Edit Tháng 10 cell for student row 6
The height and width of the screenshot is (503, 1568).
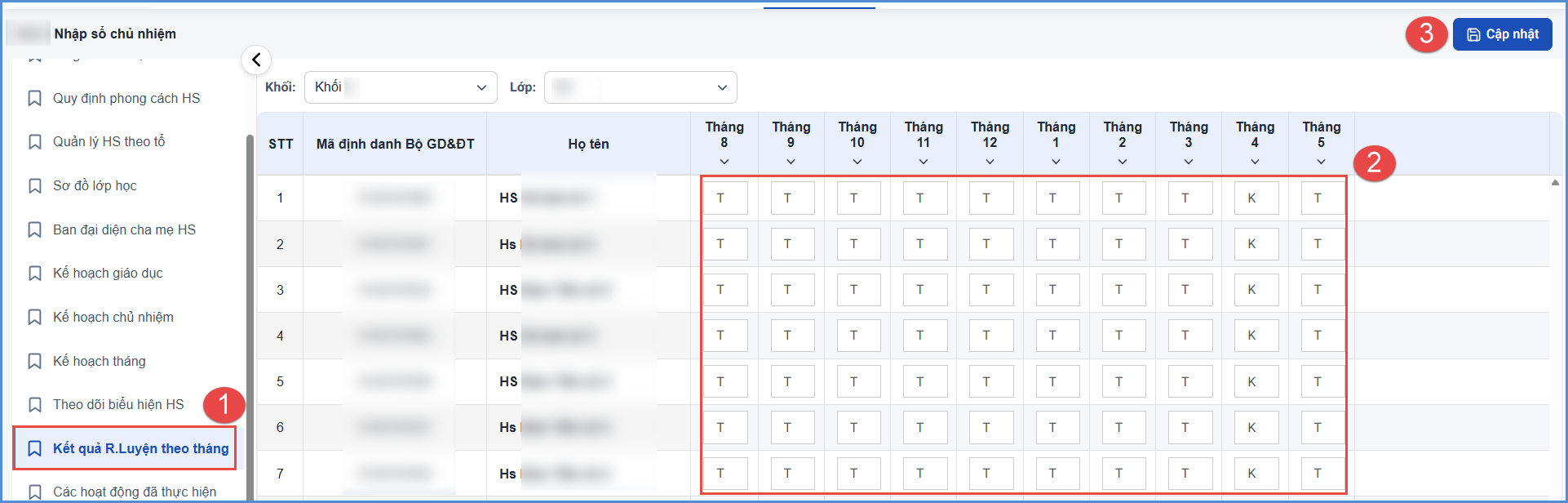pyautogui.click(x=858, y=428)
